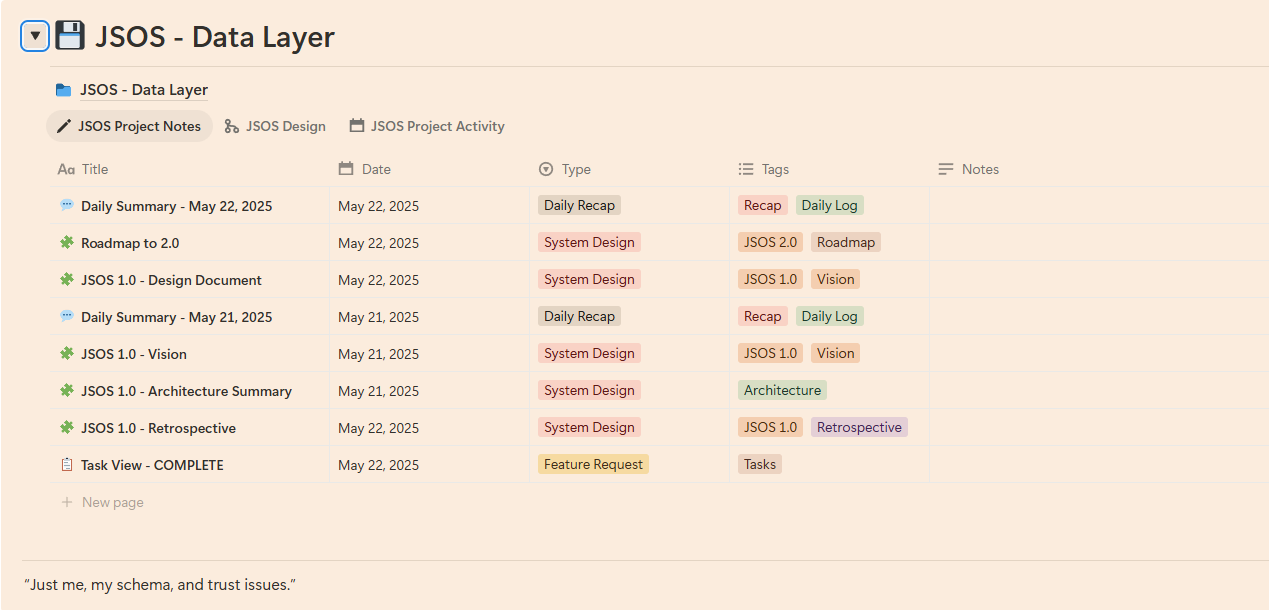The height and width of the screenshot is (610, 1269).
Task: Open the JSOS 1.0 - Design Document page
Action: [171, 280]
